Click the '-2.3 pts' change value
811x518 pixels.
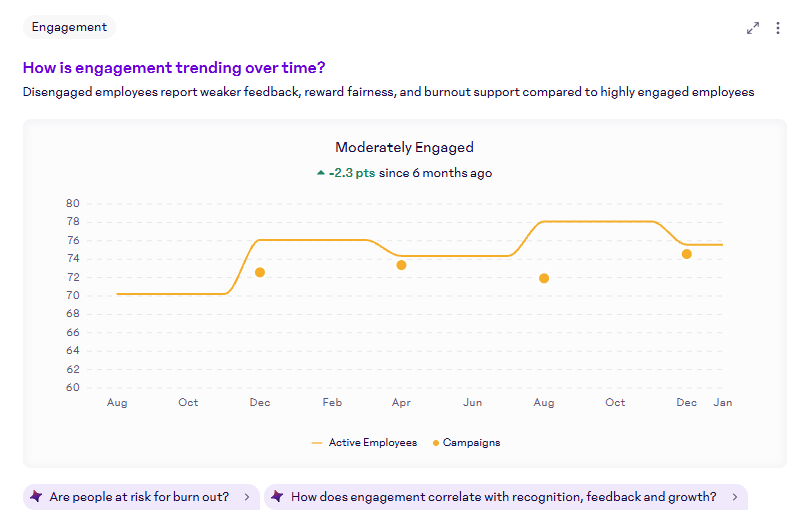pos(352,173)
